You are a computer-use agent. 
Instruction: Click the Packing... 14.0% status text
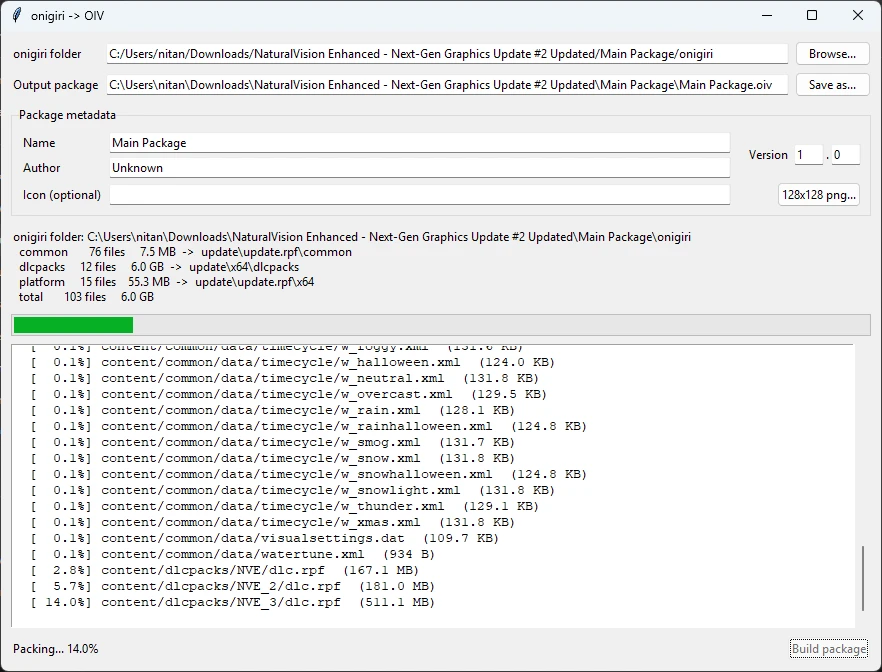(56, 649)
